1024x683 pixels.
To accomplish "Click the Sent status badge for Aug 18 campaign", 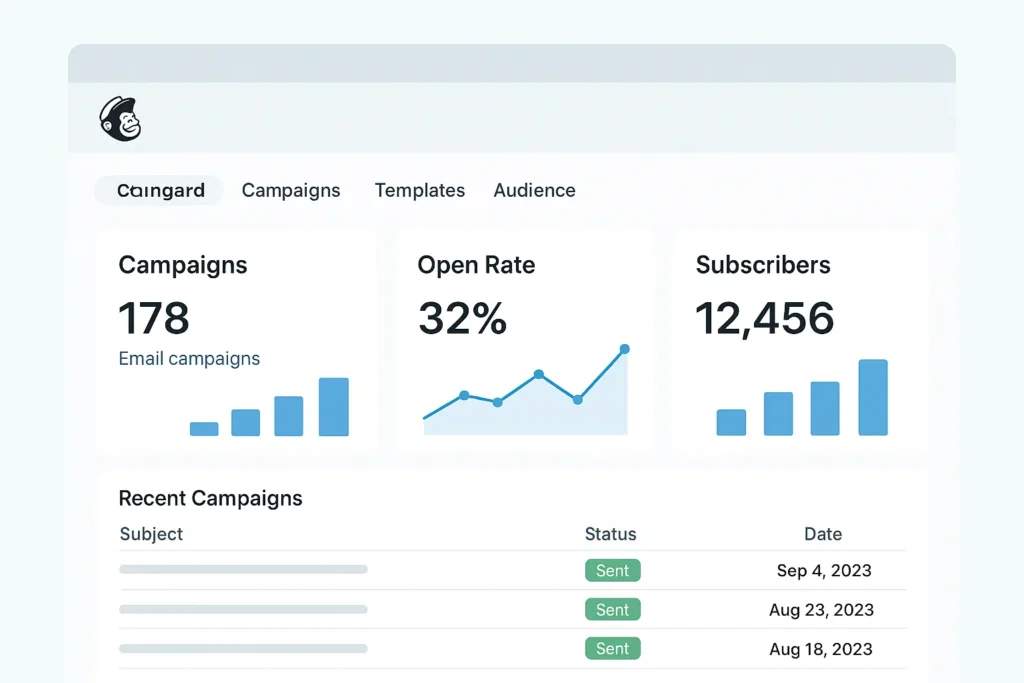I will pyautogui.click(x=613, y=648).
